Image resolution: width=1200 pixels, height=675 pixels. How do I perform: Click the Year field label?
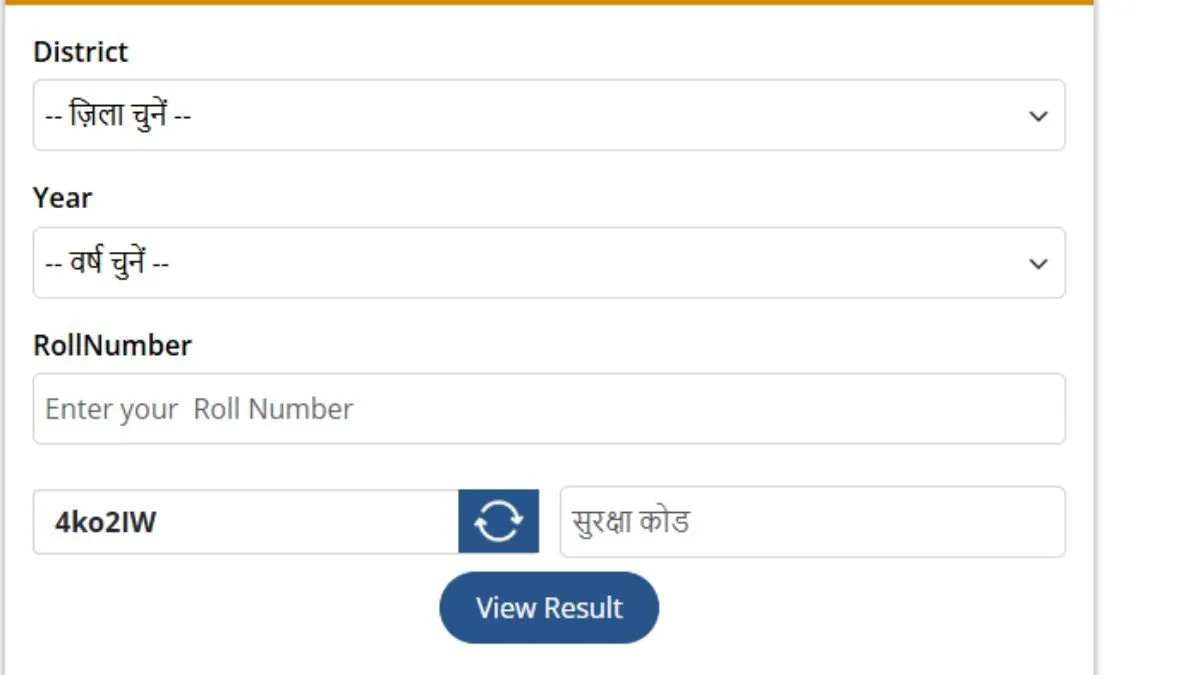(63, 198)
